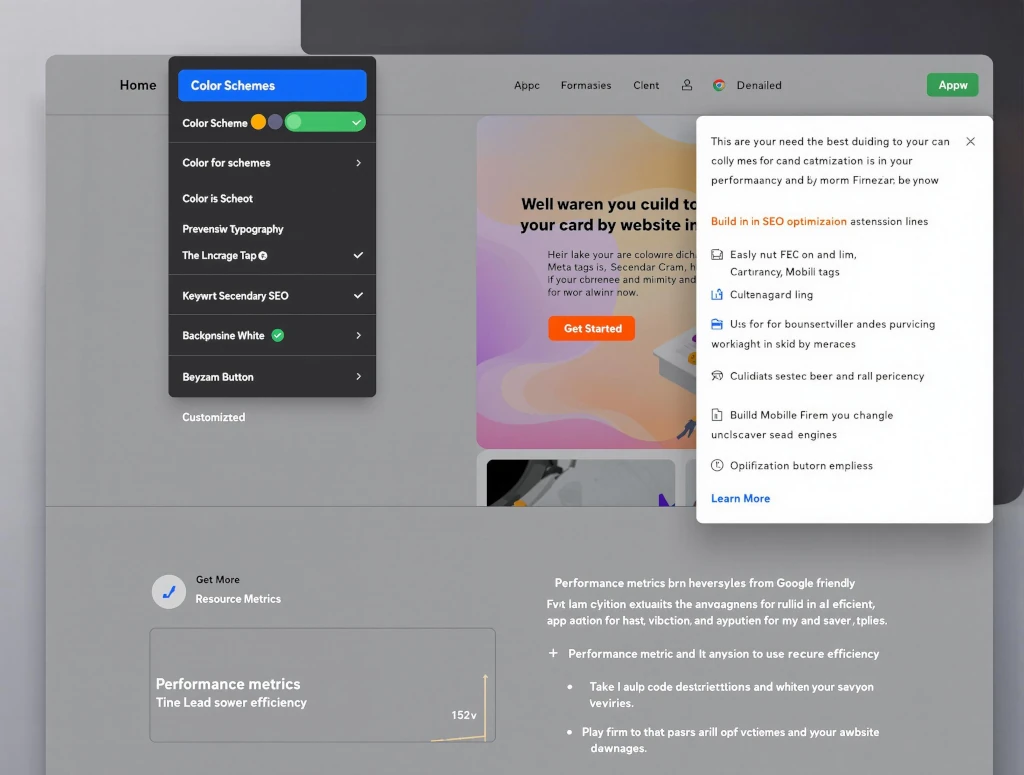This screenshot has width=1024, height=775.
Task: Click Take I aulp code bullet text
Action: (x=731, y=695)
